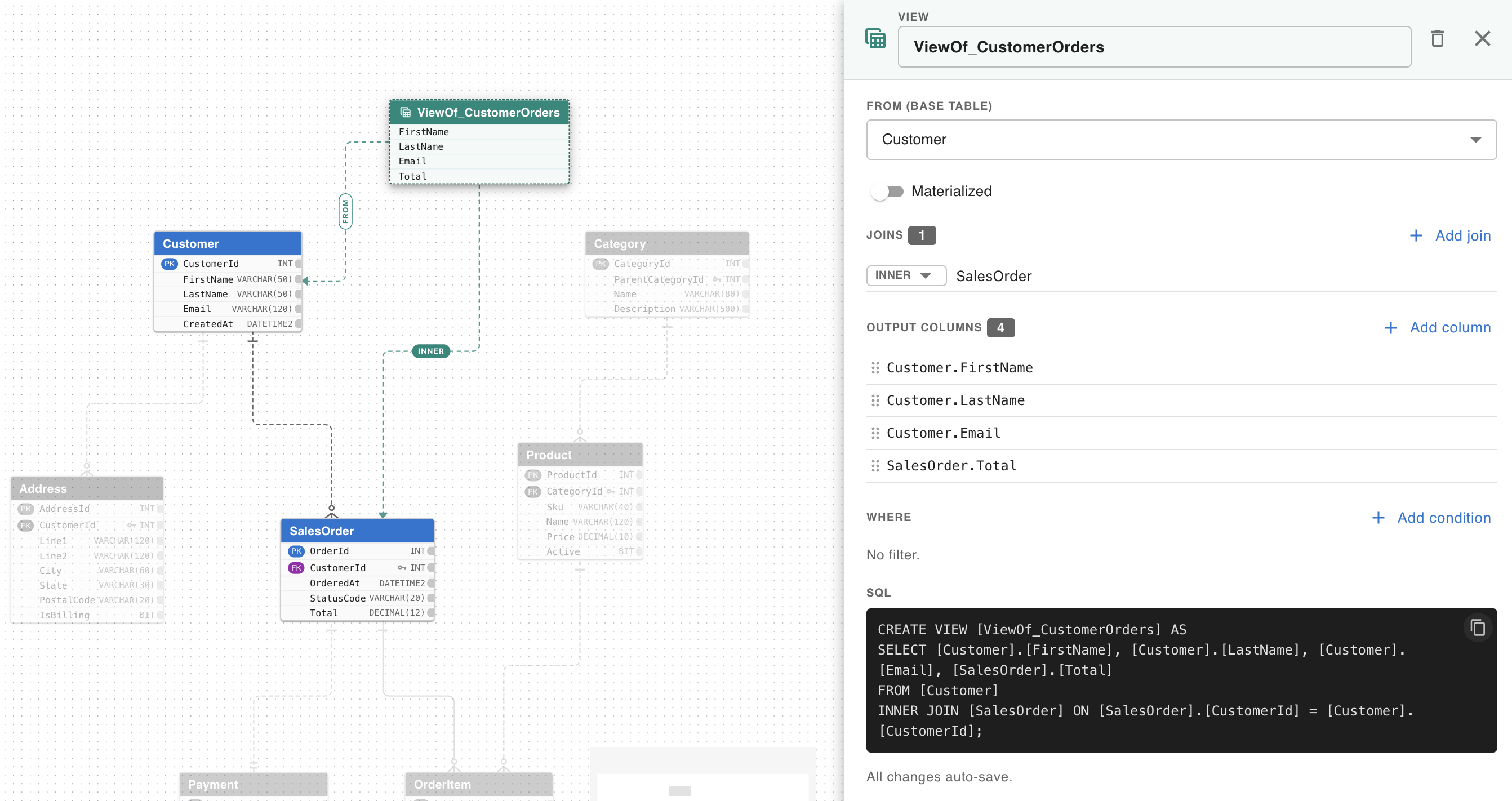This screenshot has height=801, width=1512.
Task: Copy the SQL code to clipboard
Action: pos(1478,628)
